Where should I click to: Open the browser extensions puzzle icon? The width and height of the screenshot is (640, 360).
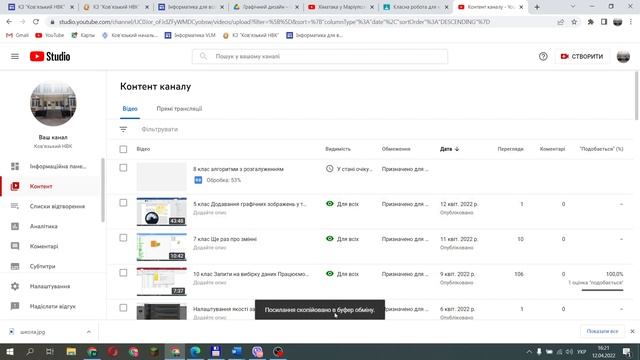[x=590, y=22]
